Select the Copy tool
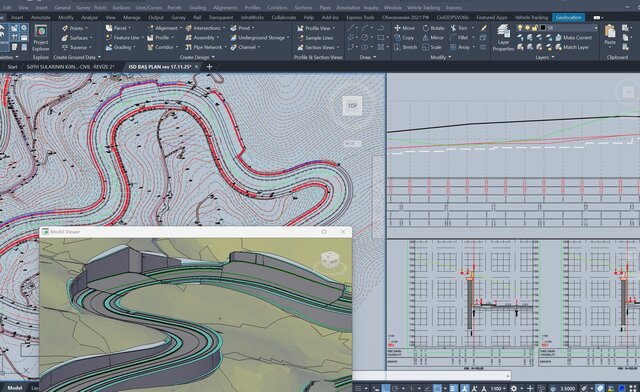The image size is (640, 392). (404, 37)
